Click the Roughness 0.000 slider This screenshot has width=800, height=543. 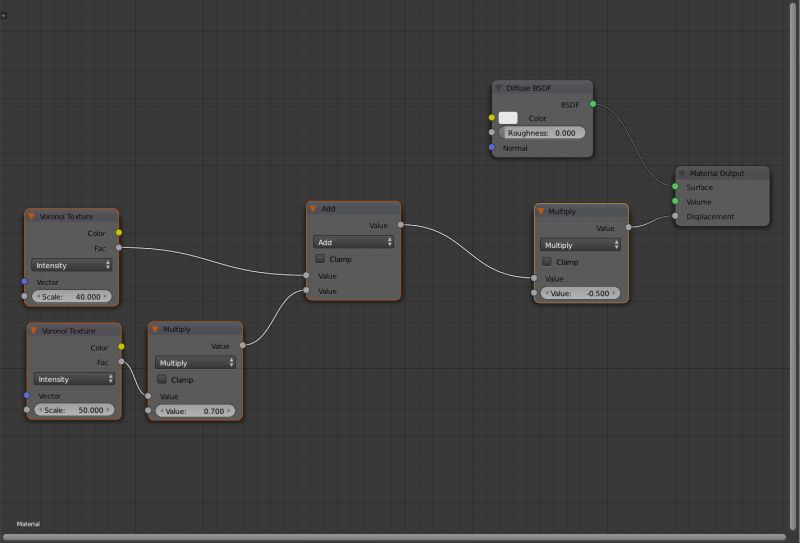coord(542,133)
